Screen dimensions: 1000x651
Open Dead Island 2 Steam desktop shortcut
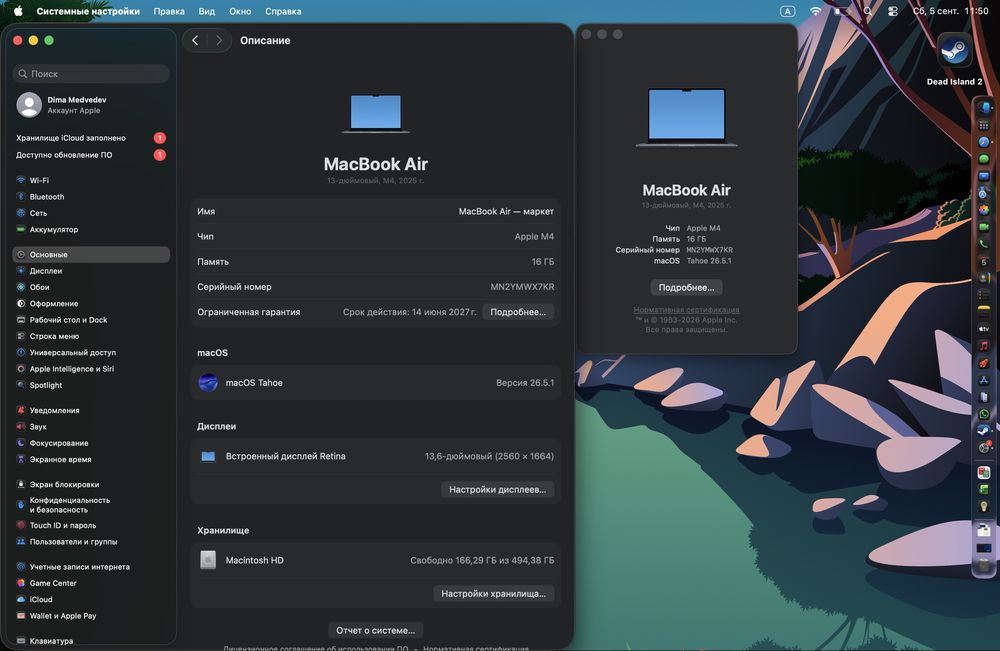coord(954,60)
